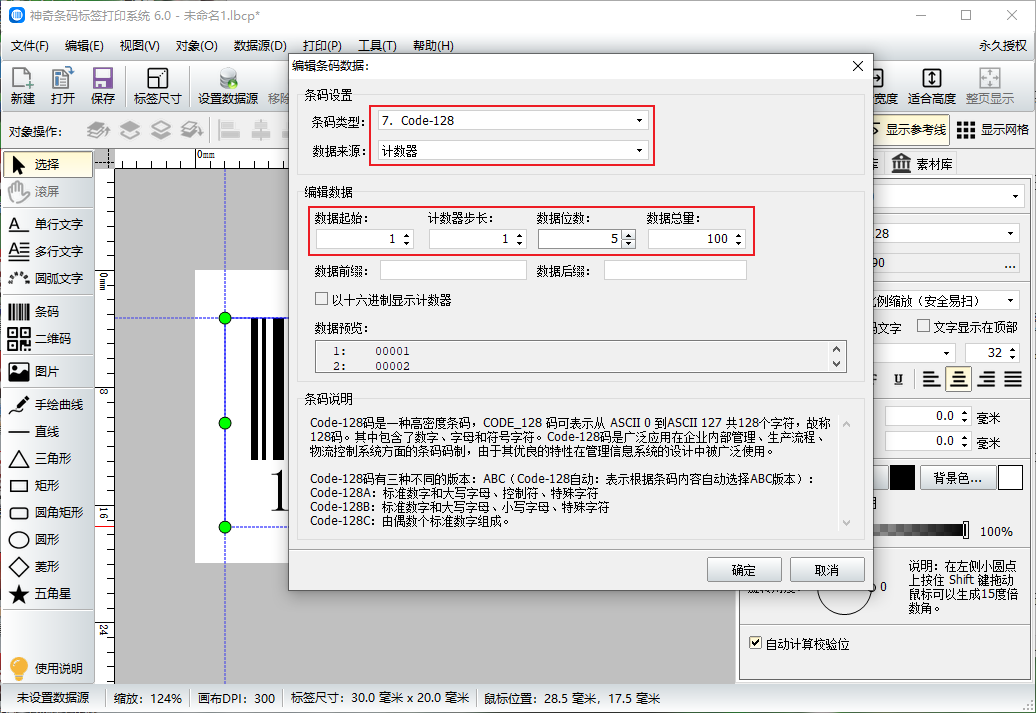The image size is (1036, 713).
Task: Click the New (新建) file icon
Action: (22, 85)
